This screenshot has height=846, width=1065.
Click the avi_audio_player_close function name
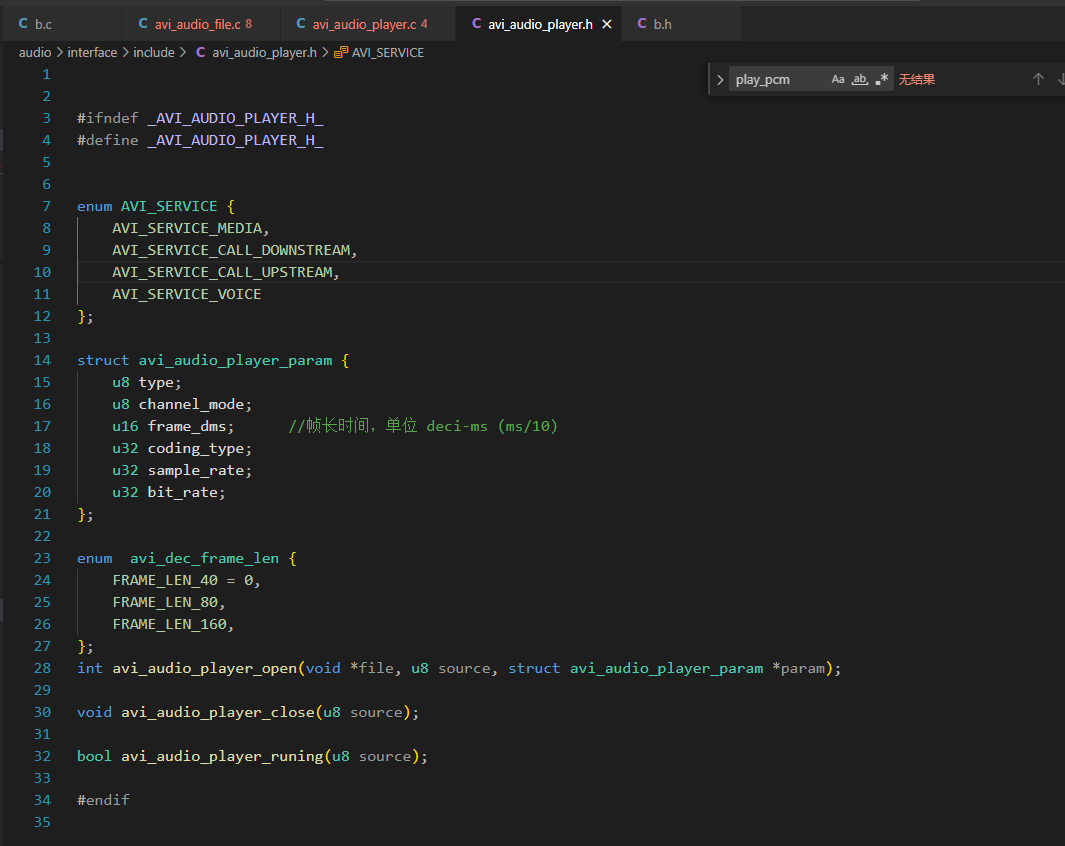click(x=218, y=712)
